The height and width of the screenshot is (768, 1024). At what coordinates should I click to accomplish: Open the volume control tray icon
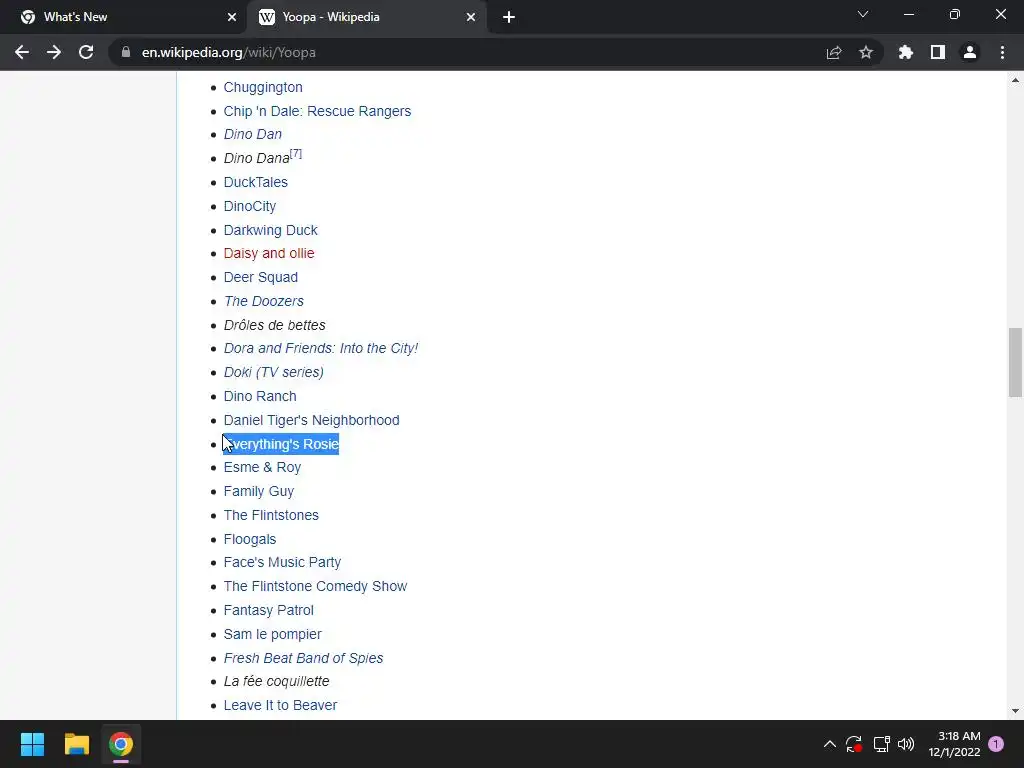click(906, 744)
